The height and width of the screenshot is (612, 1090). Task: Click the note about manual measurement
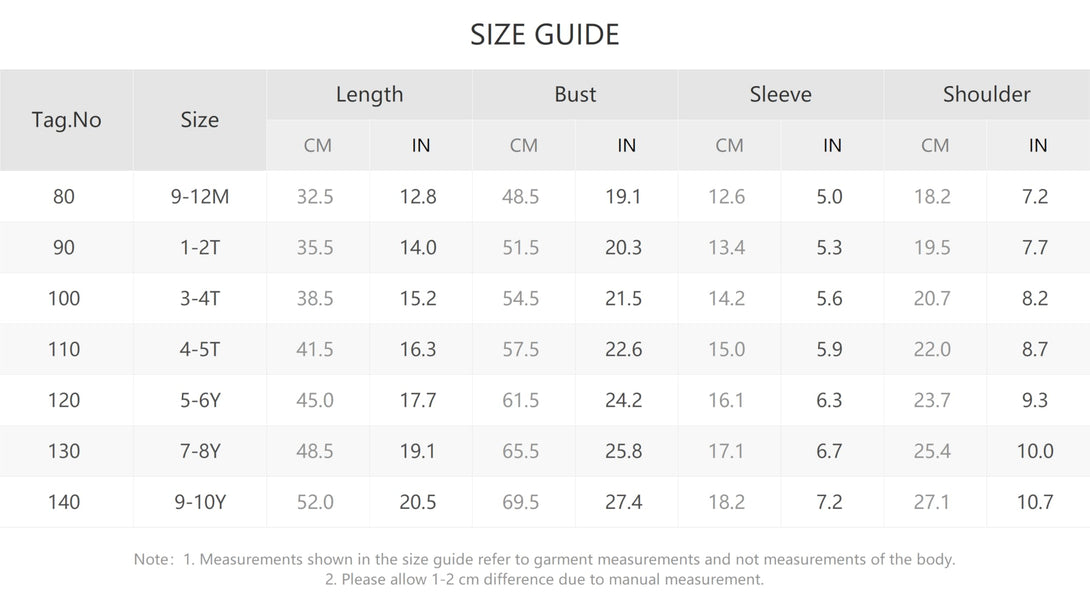click(544, 579)
